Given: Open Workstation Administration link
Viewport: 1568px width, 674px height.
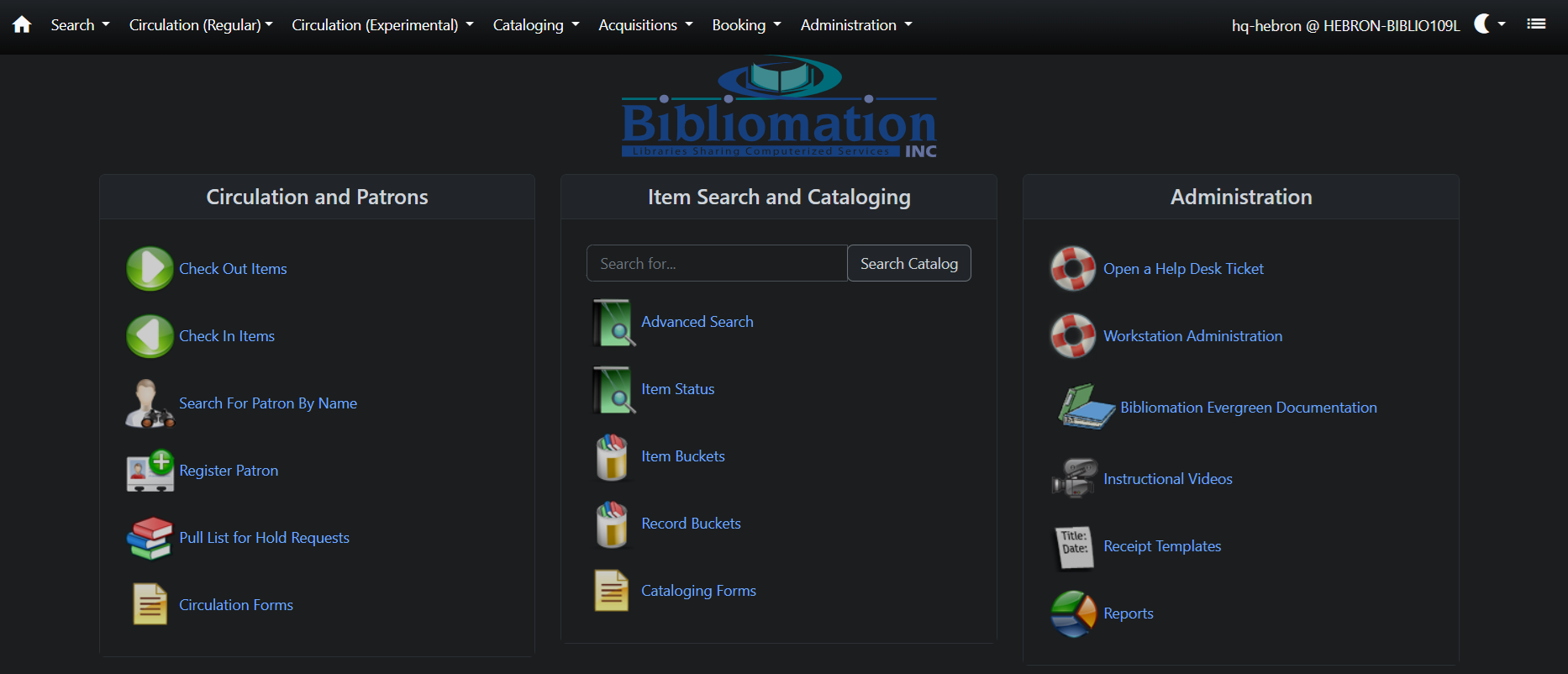Looking at the screenshot, I should (1192, 336).
